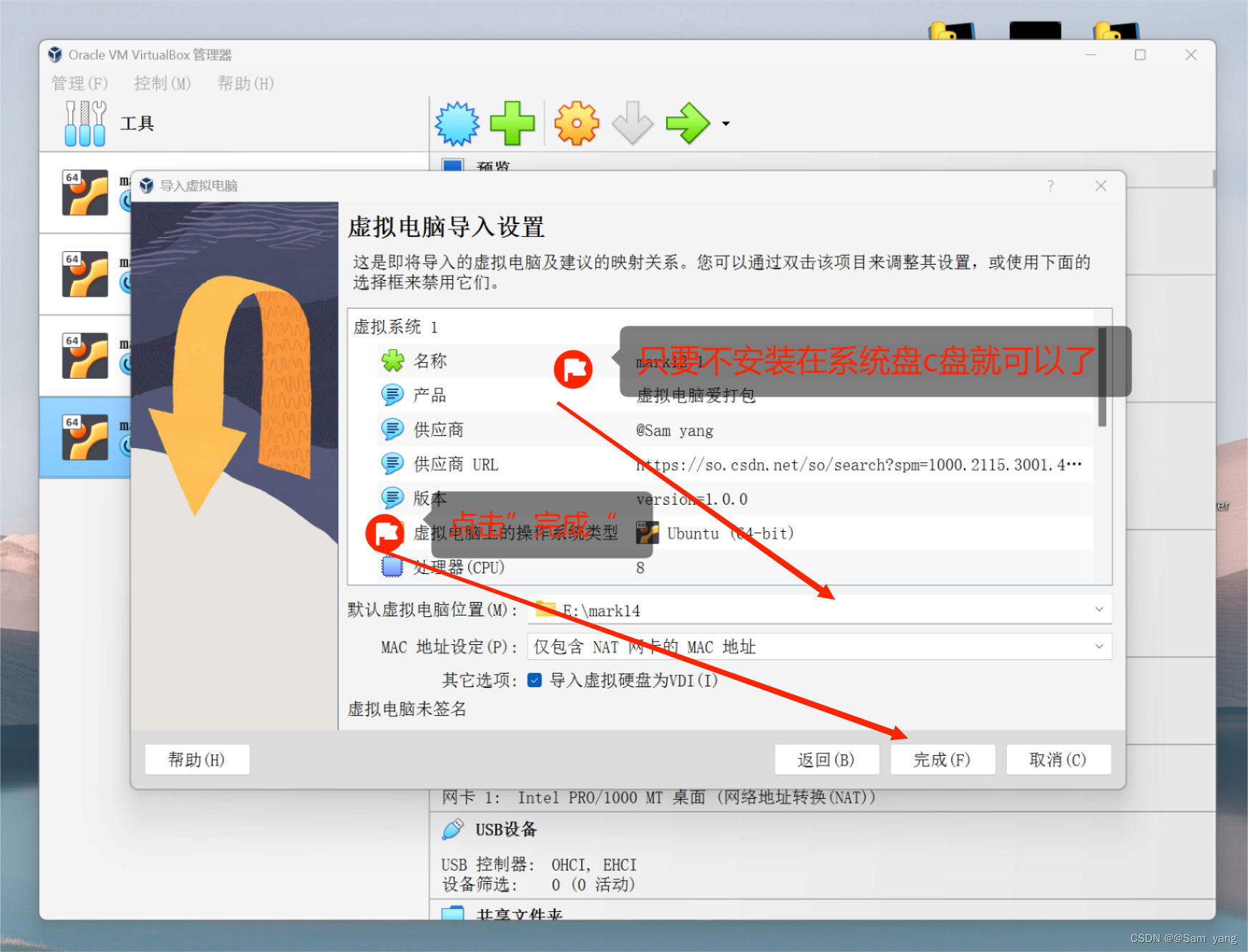The image size is (1248, 952).
Task: Click the desktop folder icon at top right
Action: (1116, 31)
